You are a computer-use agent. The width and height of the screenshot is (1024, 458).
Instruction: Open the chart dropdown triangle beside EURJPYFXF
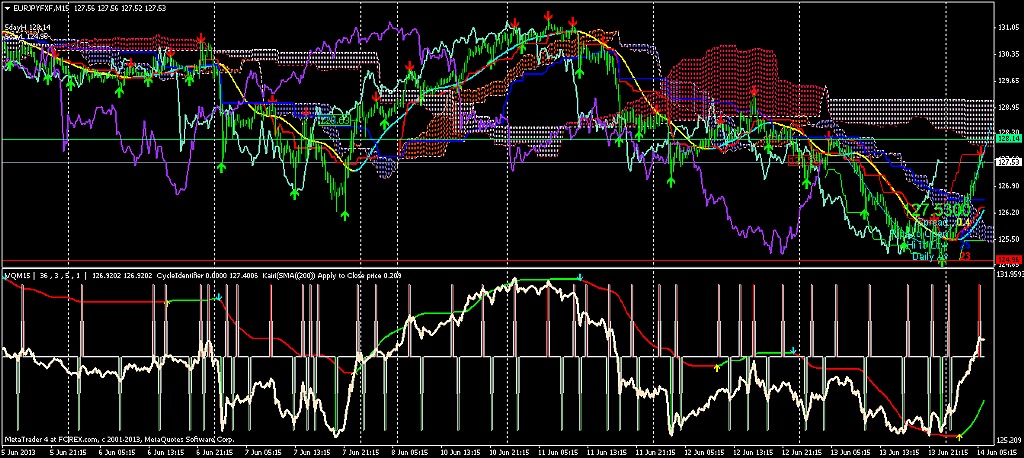click(x=7, y=8)
